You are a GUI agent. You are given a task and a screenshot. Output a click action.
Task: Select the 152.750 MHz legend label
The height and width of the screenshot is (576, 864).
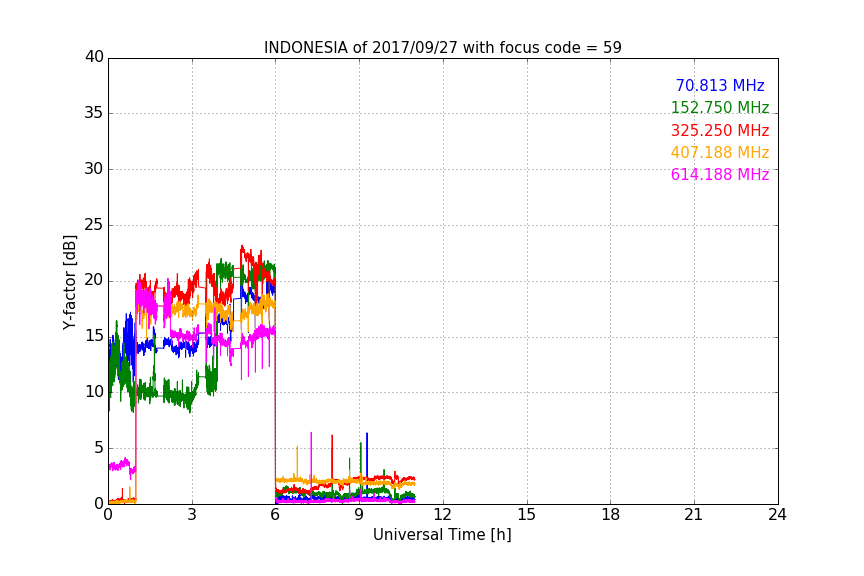coord(720,108)
